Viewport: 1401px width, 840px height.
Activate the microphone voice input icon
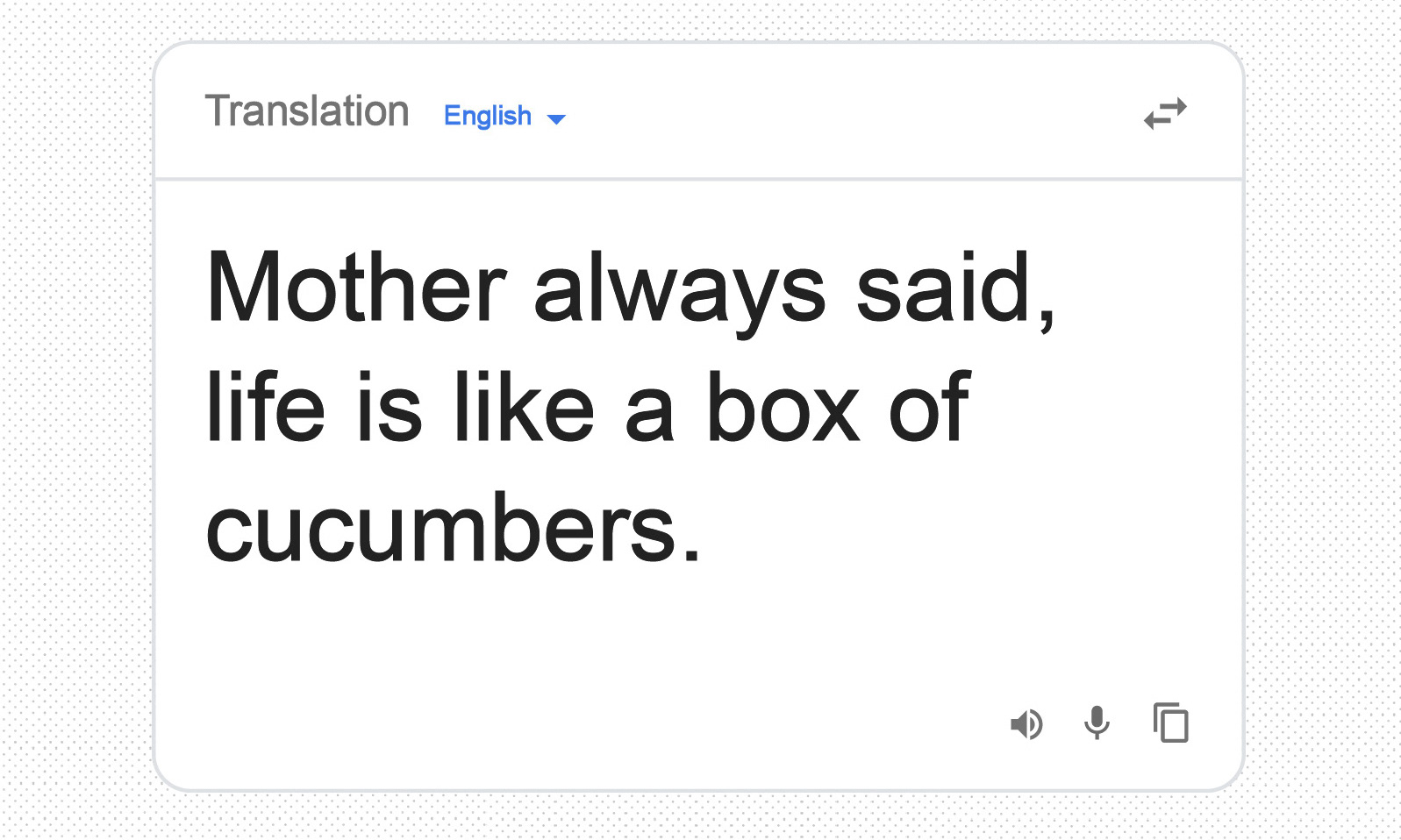[x=1097, y=723]
